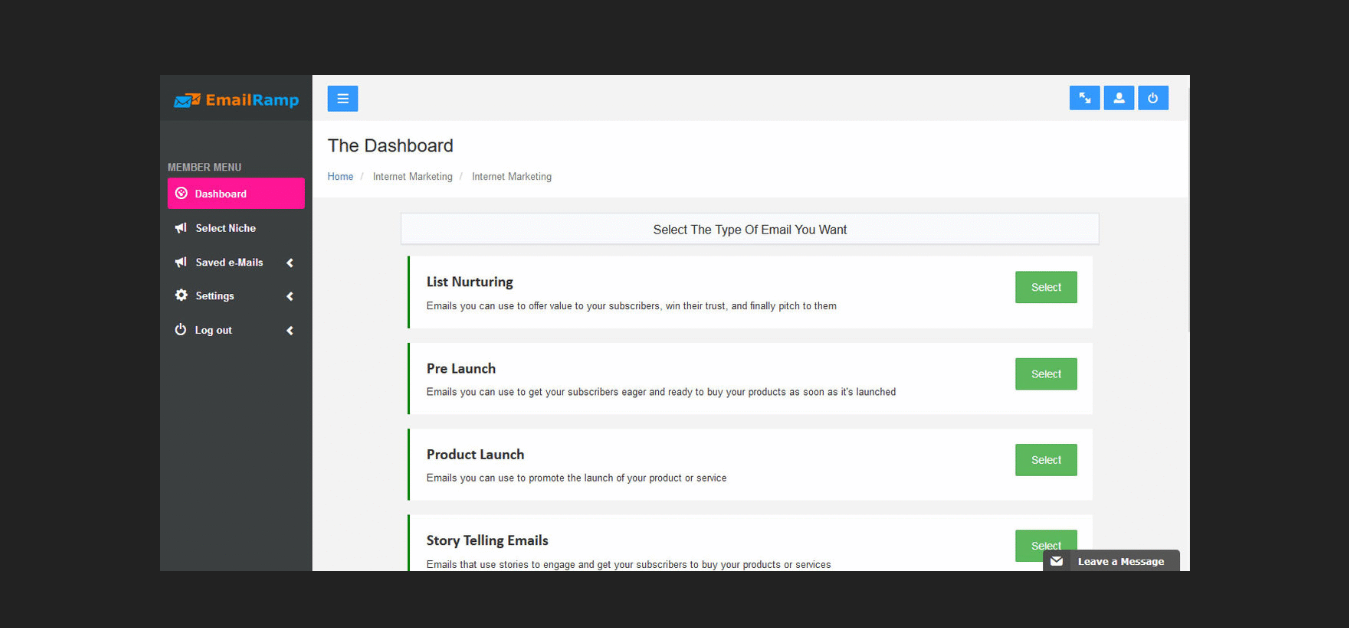Open Select Niche menu item
Viewport: 1349px width, 628px height.
[x=236, y=228]
